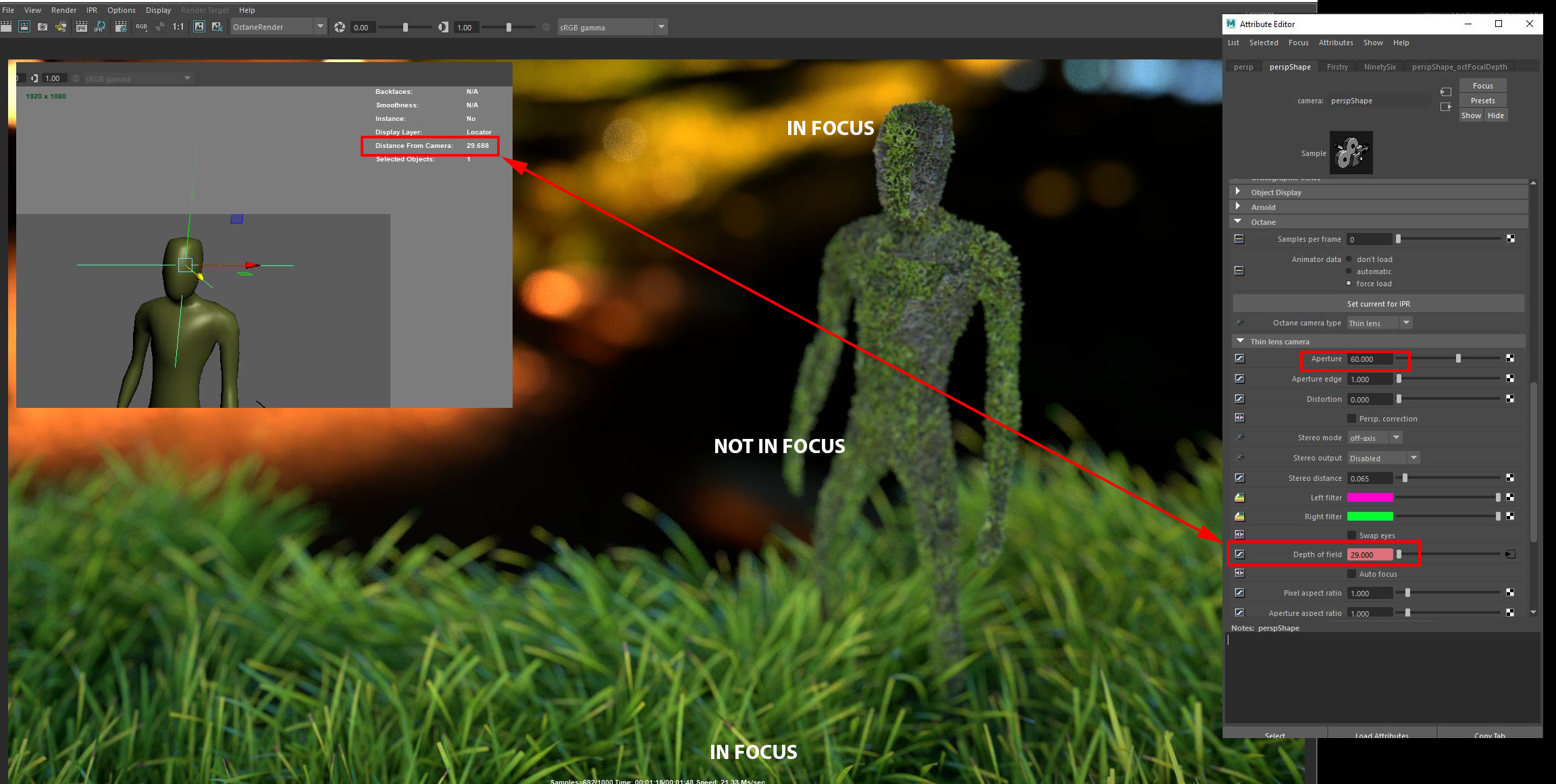1556x784 pixels.
Task: Open the IPR menu
Action: (92, 10)
